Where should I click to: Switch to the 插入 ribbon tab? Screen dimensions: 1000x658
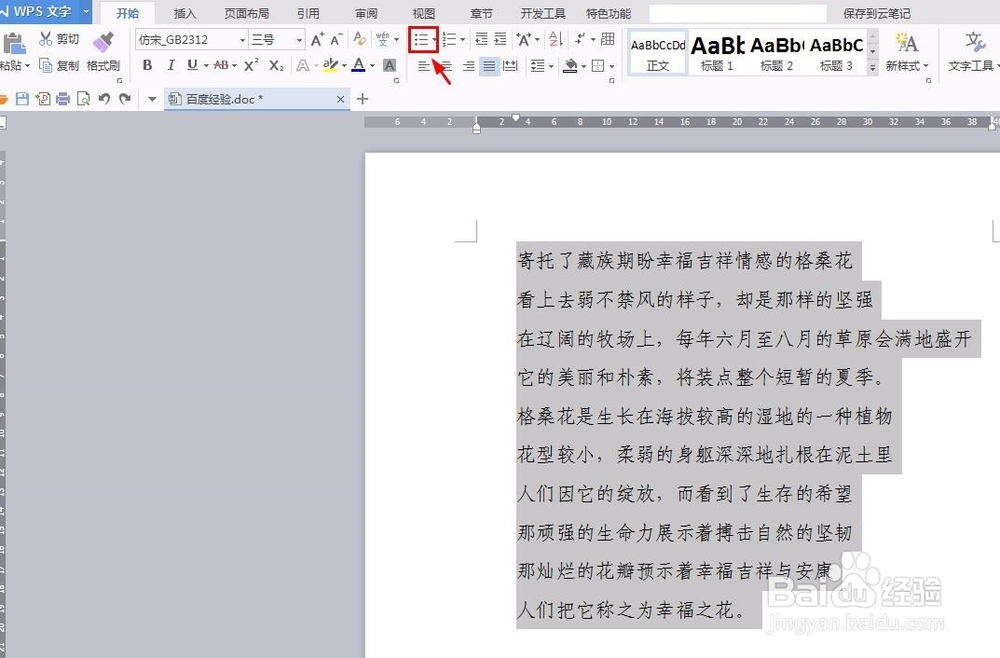tap(184, 13)
